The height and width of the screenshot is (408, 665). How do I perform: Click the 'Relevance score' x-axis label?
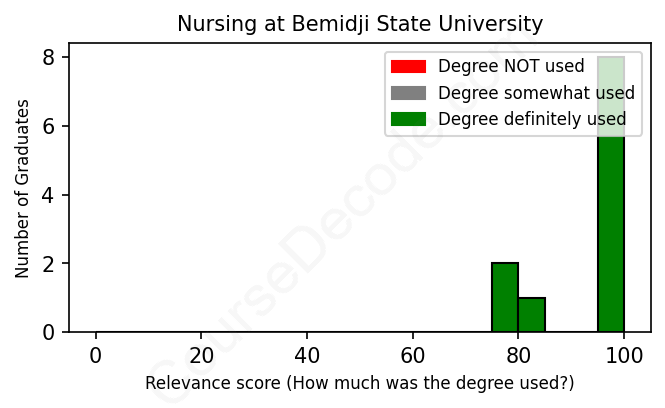360,383
